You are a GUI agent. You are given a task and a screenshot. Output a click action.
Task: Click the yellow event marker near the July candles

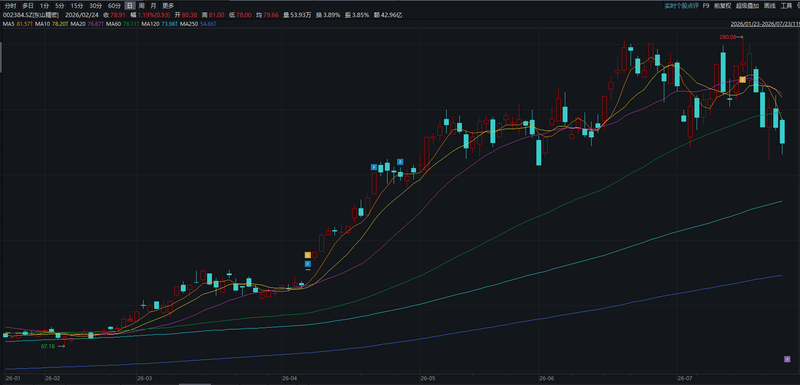743,80
